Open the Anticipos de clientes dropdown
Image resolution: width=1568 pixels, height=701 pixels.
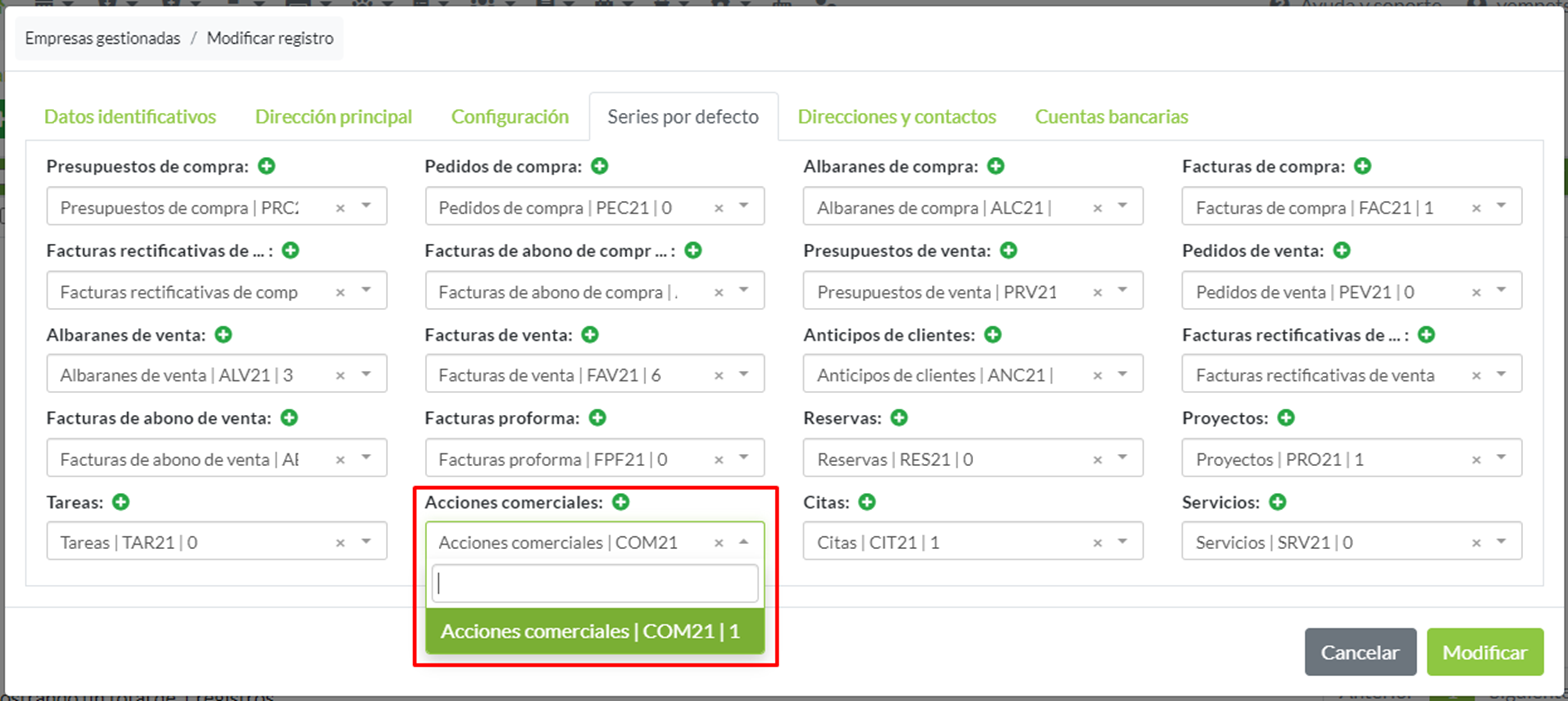[1123, 374]
